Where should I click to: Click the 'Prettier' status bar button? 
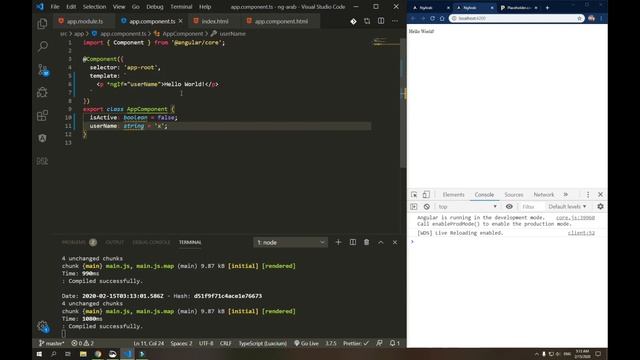pos(356,343)
